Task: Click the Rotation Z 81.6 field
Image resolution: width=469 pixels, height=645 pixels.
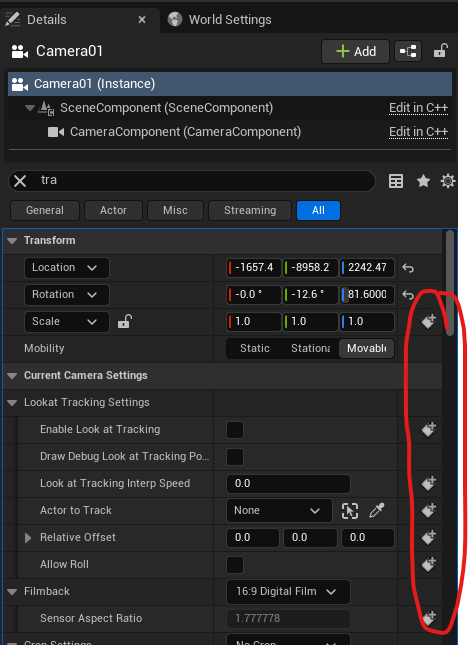Action: 367,295
